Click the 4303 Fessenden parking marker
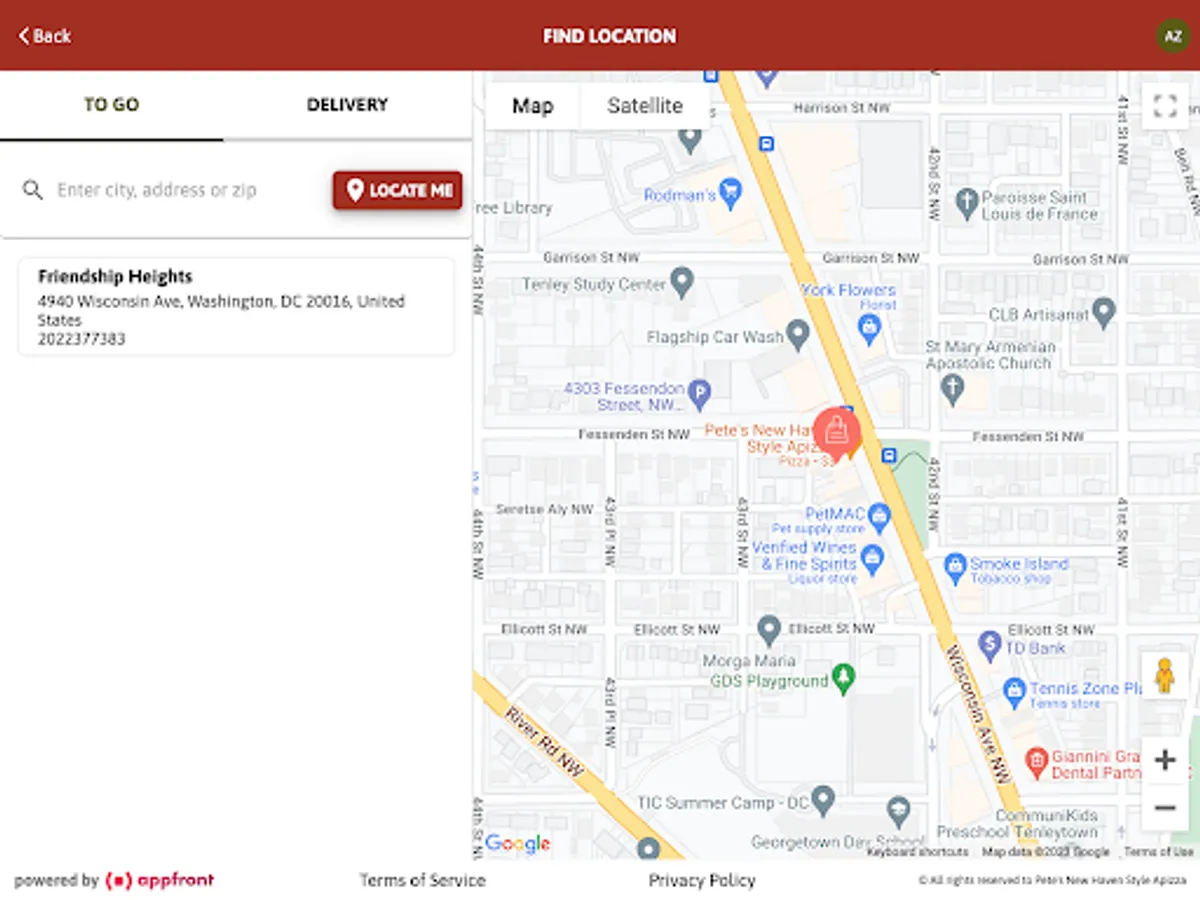 700,393
